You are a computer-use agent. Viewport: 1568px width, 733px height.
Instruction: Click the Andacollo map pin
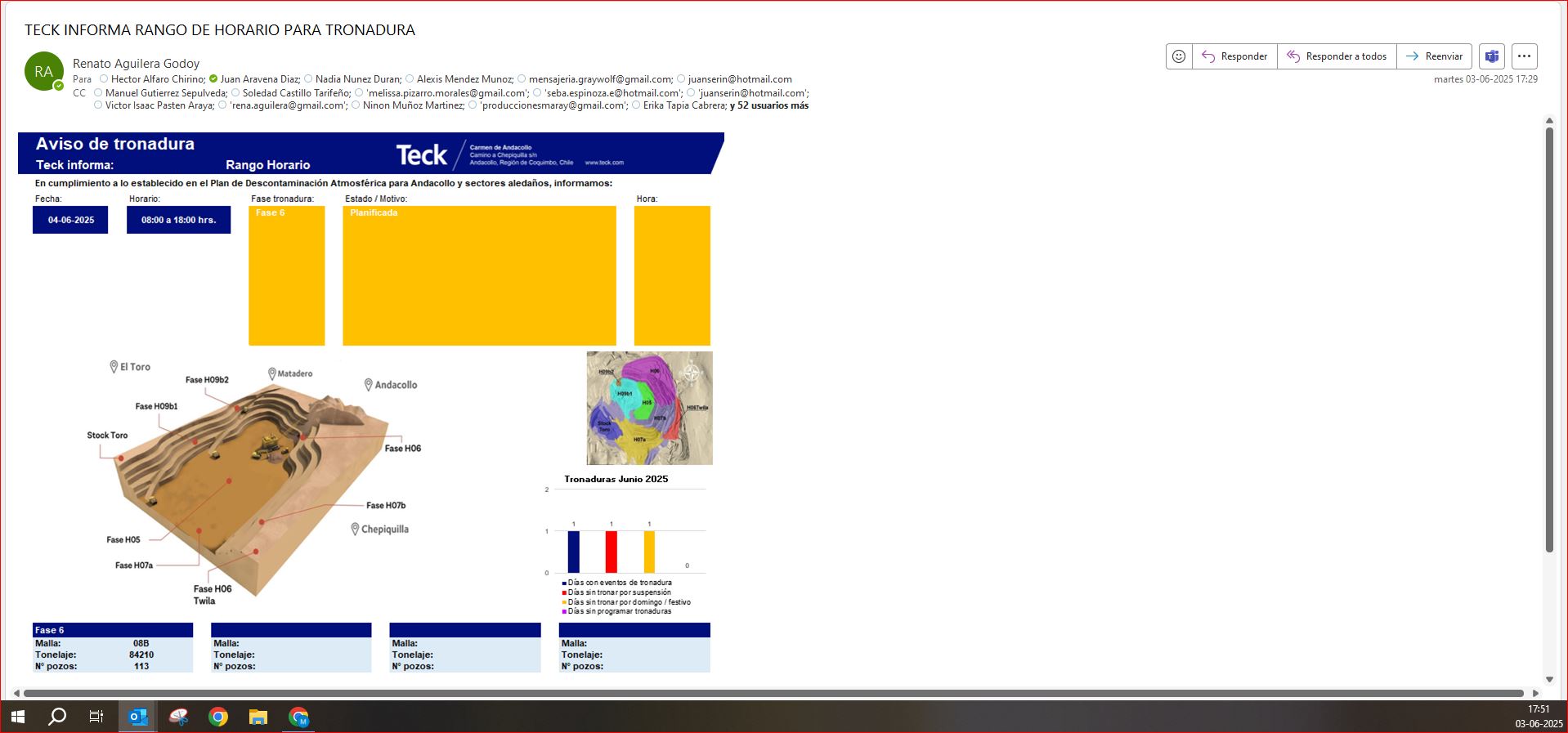(368, 385)
